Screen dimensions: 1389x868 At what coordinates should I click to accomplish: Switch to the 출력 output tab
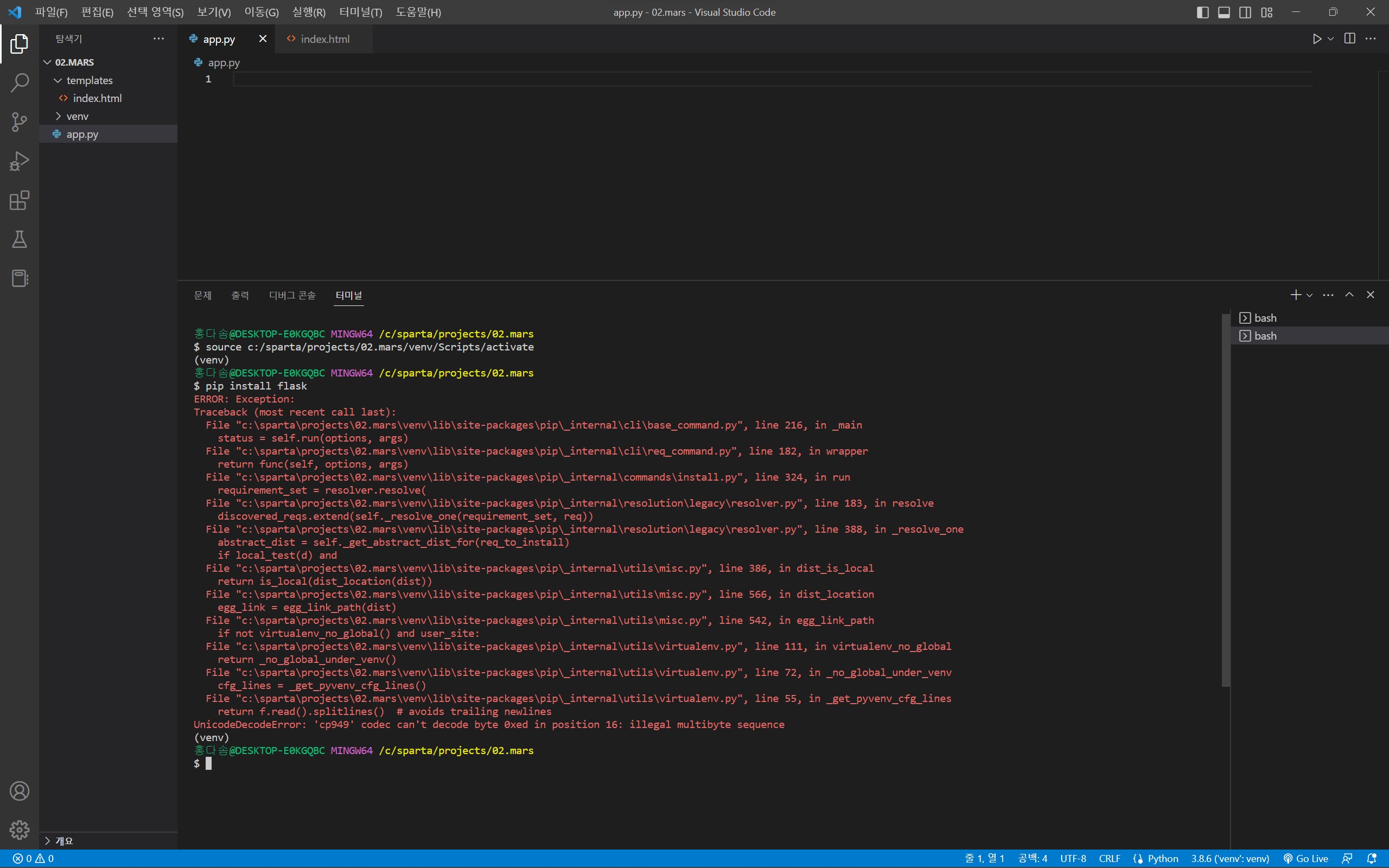coord(240,295)
